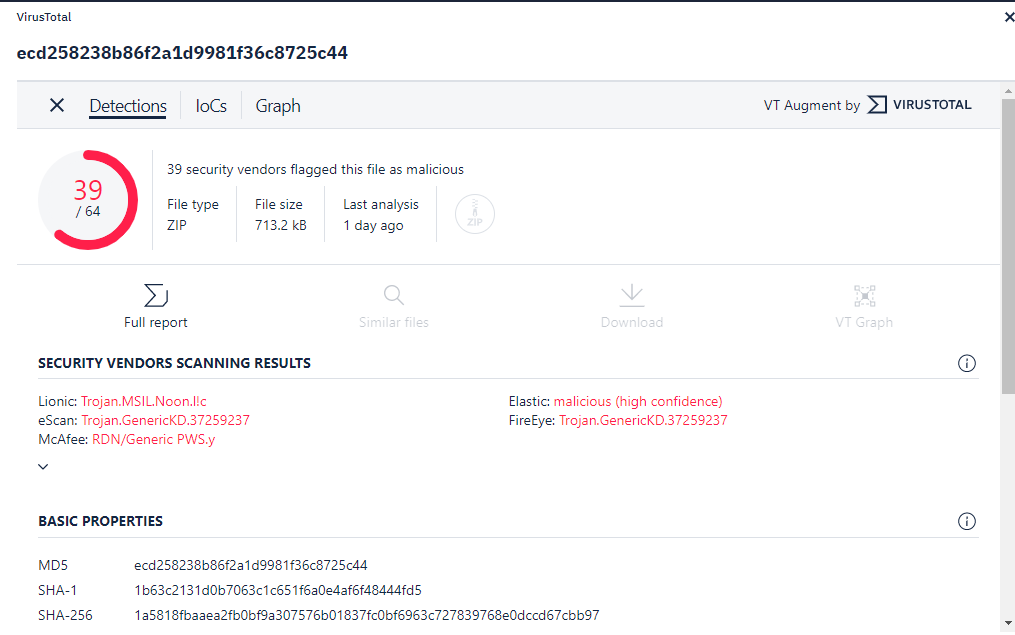Viewport: 1015px width, 635px height.
Task: Click the Full report label
Action: tap(156, 322)
